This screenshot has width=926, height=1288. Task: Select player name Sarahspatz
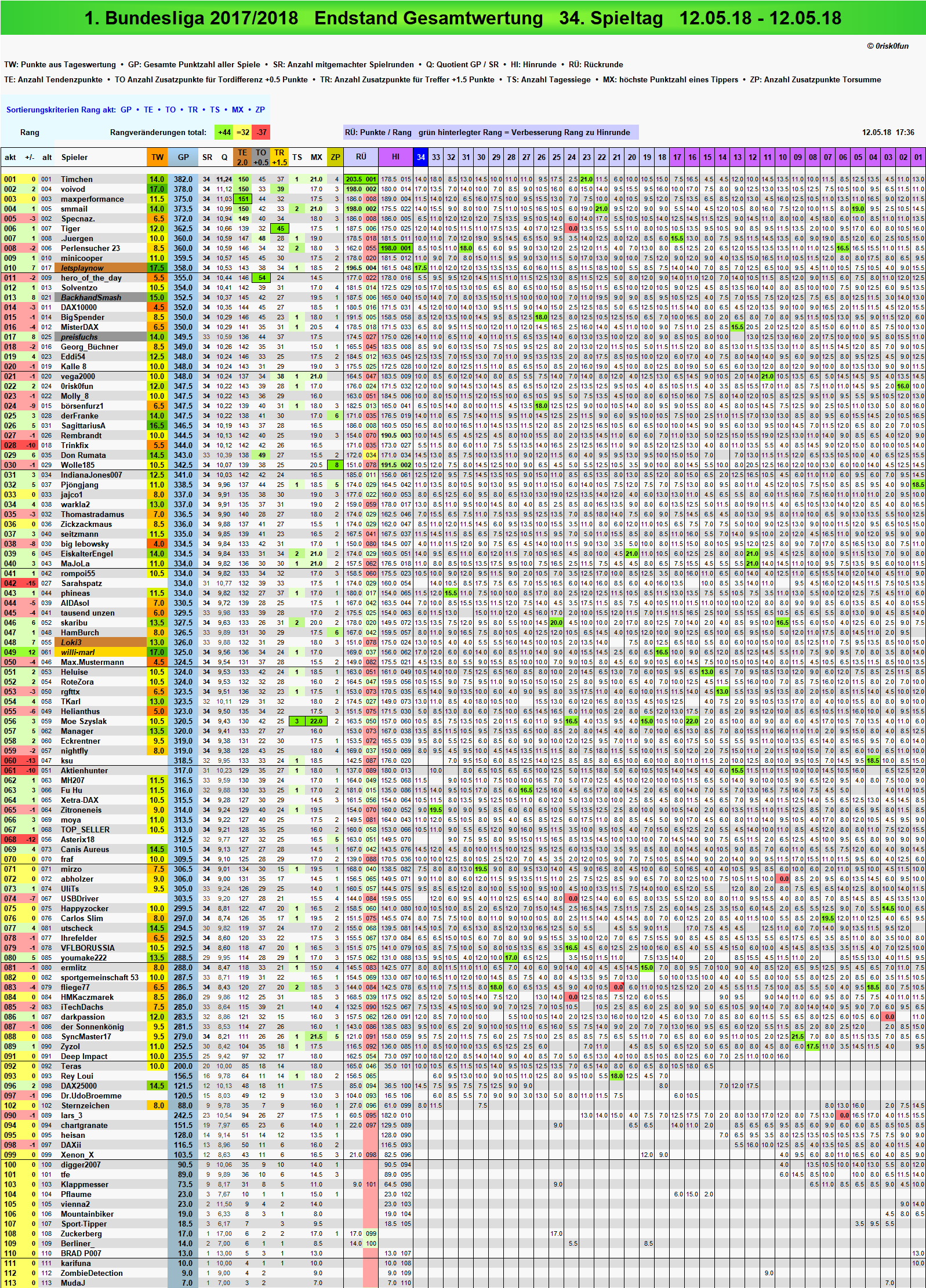pyautogui.click(x=81, y=584)
